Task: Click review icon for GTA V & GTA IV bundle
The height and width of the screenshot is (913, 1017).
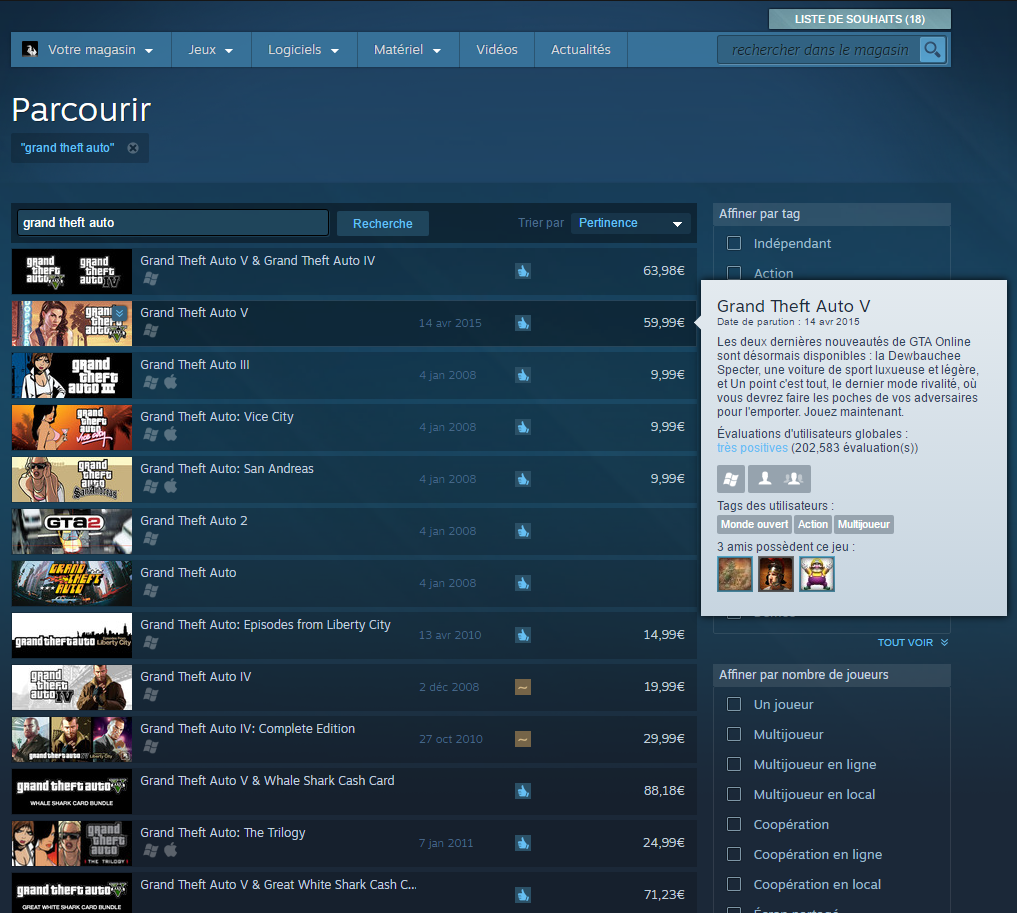Action: point(523,271)
